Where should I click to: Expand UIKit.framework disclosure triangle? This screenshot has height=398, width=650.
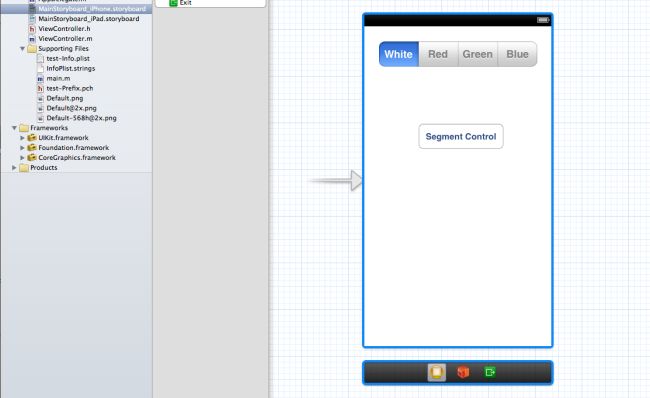pyautogui.click(x=22, y=138)
